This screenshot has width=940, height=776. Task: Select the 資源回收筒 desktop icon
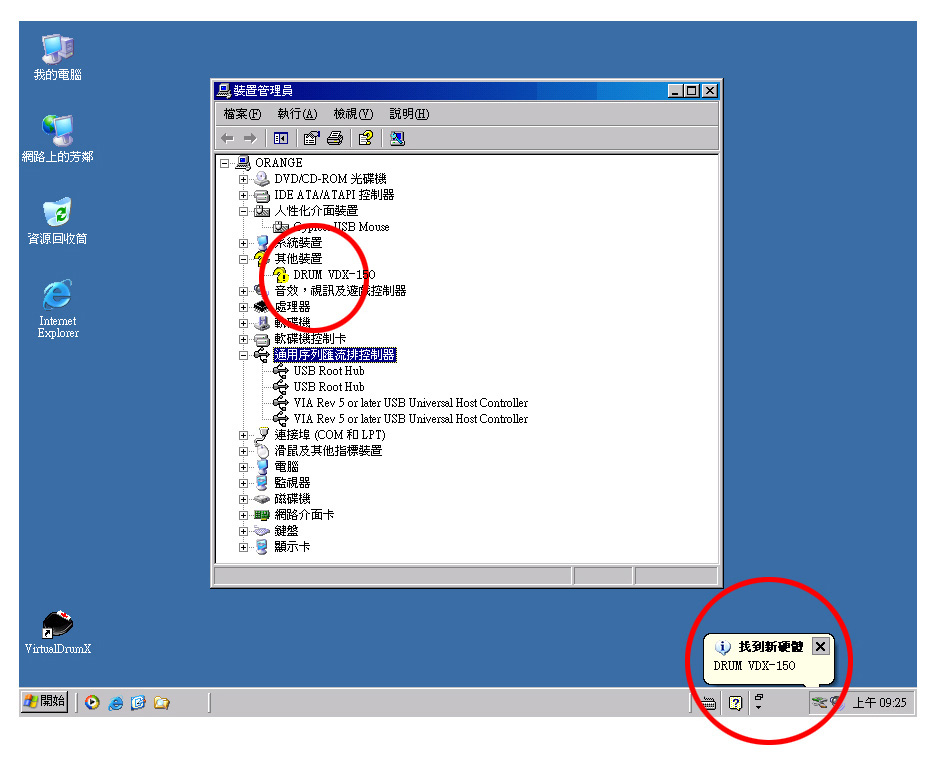(58, 213)
